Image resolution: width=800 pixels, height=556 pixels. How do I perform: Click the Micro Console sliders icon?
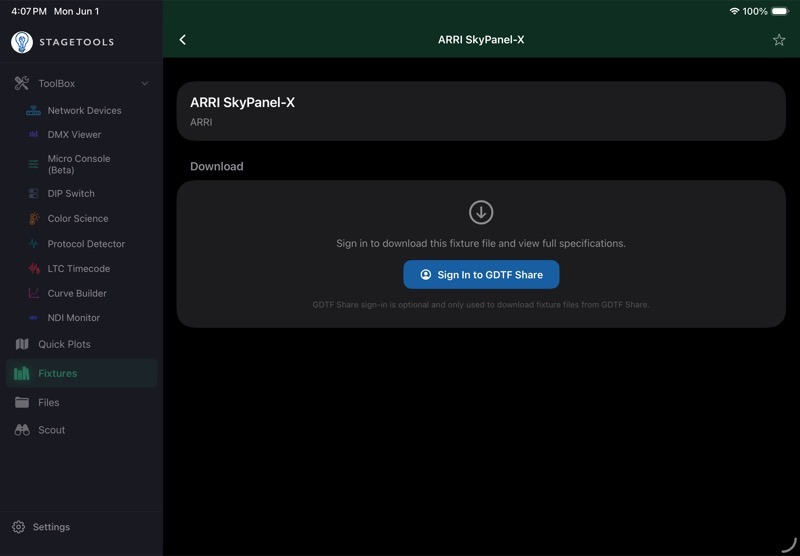point(33,164)
